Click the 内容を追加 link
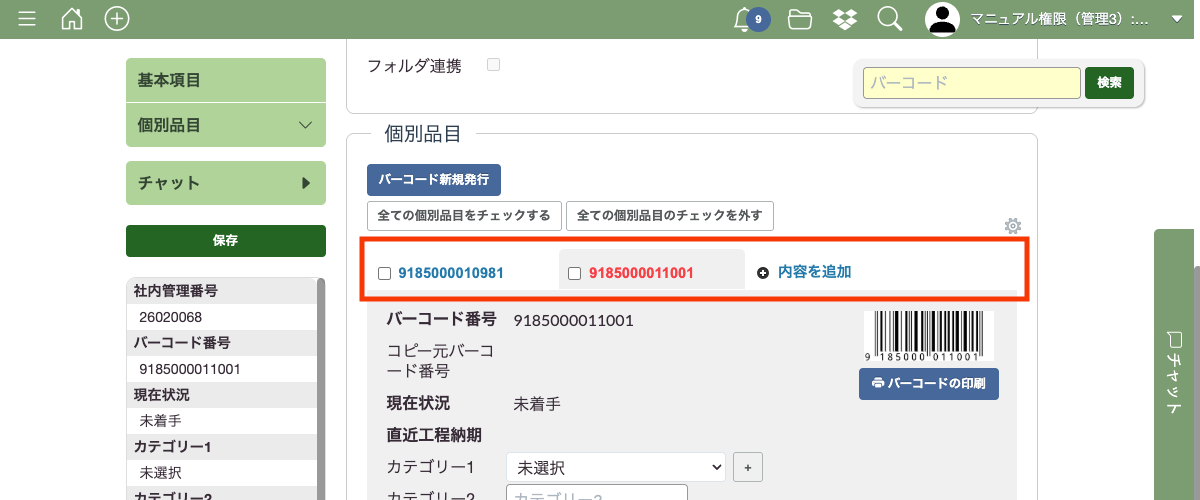This screenshot has height=500, width=1200. click(814, 271)
